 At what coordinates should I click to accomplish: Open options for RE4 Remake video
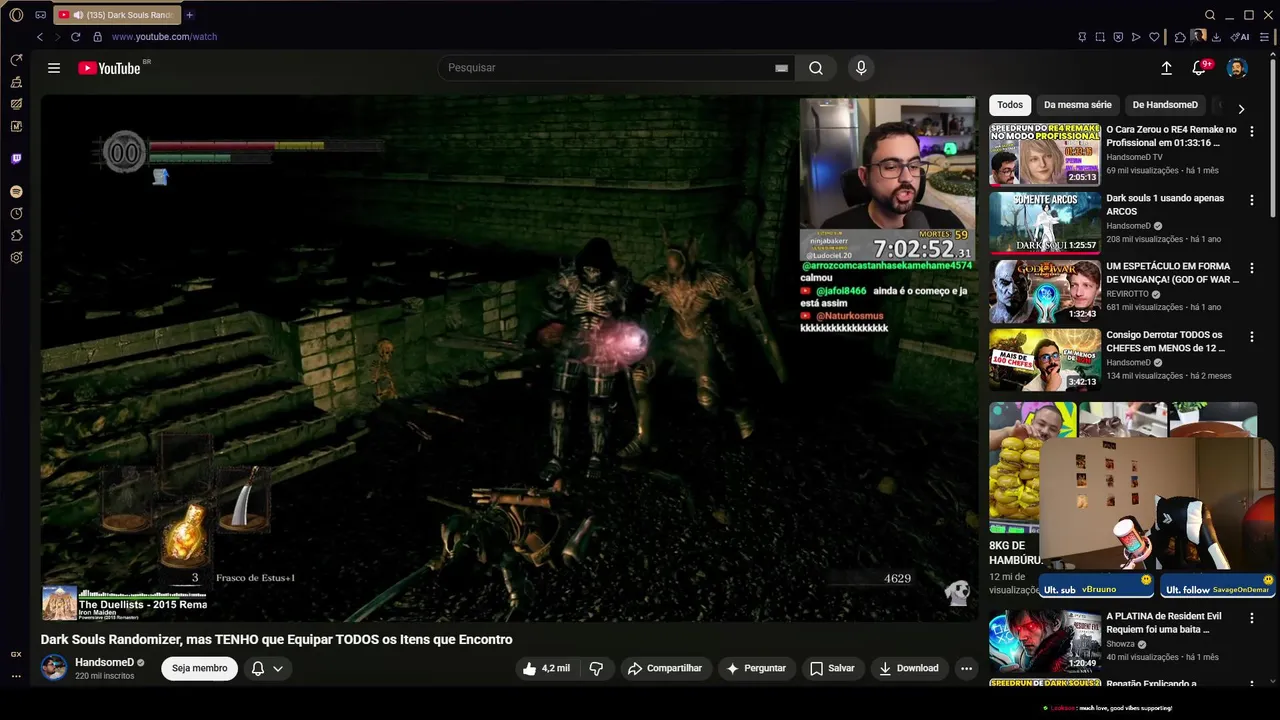[x=1252, y=132]
